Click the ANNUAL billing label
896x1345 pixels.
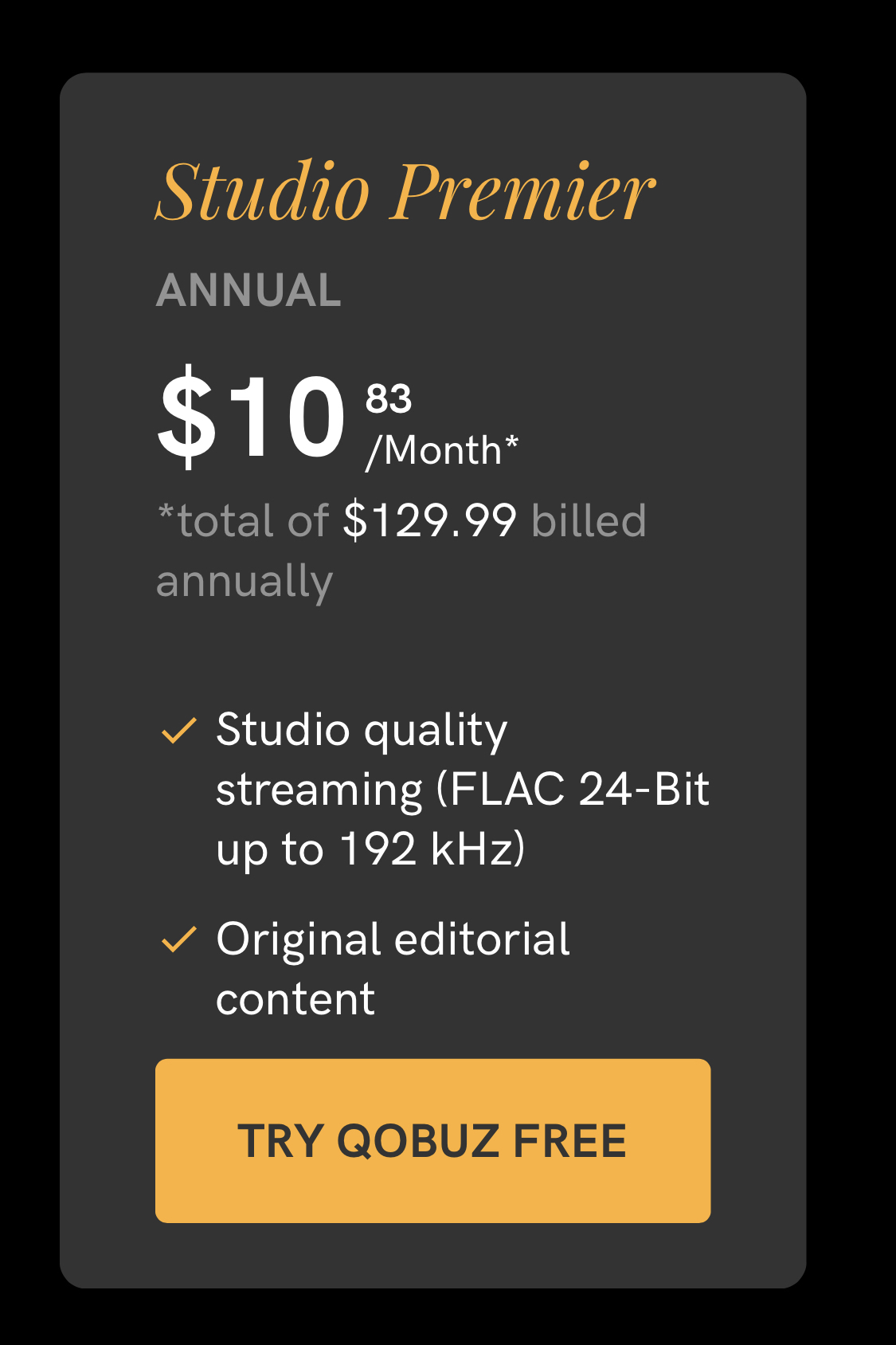(x=248, y=290)
